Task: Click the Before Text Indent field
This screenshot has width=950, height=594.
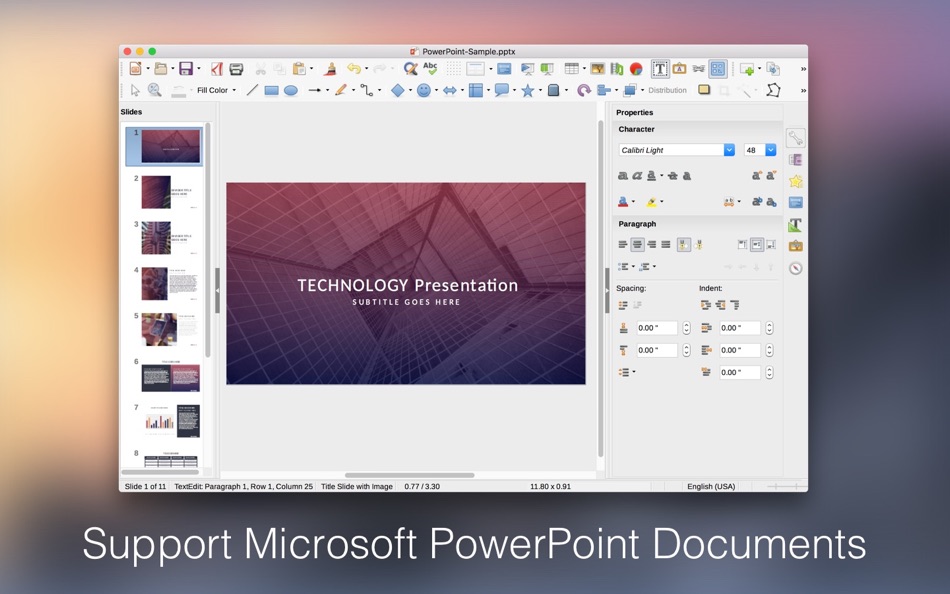Action: (x=739, y=328)
